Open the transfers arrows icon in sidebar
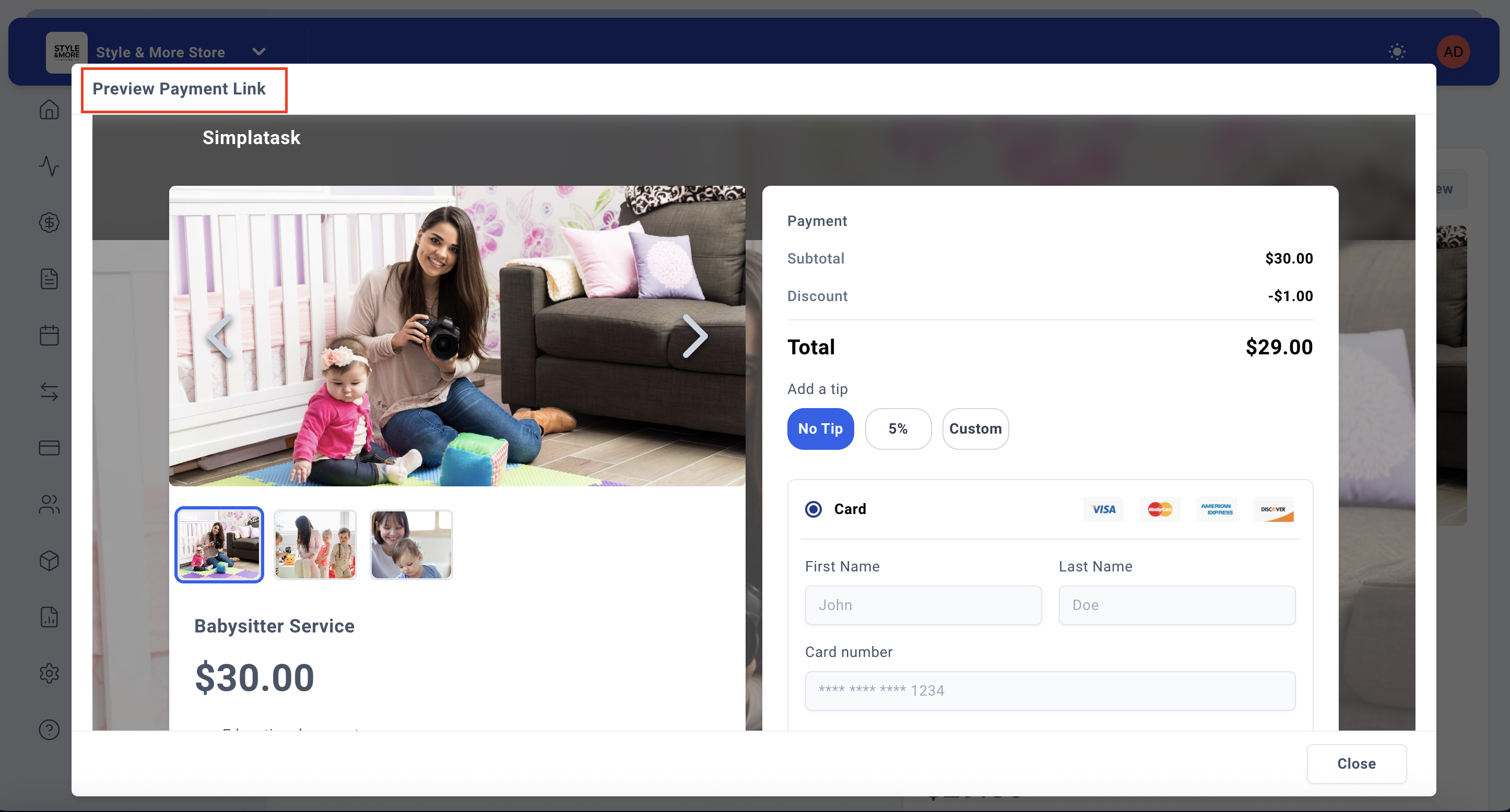This screenshot has height=812, width=1510. click(49, 391)
